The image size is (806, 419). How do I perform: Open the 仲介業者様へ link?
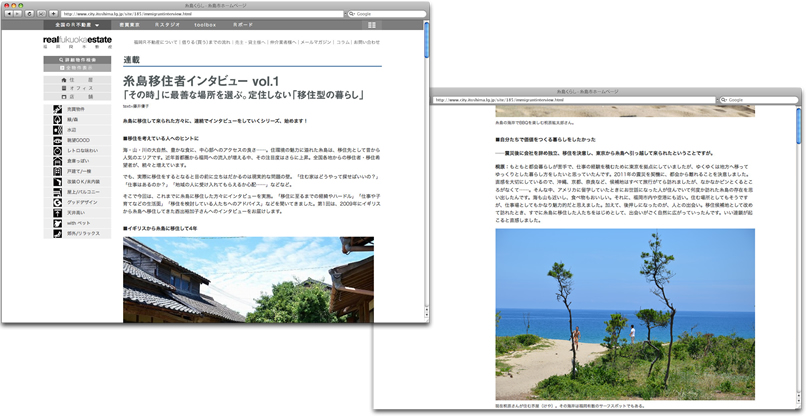click(x=283, y=42)
